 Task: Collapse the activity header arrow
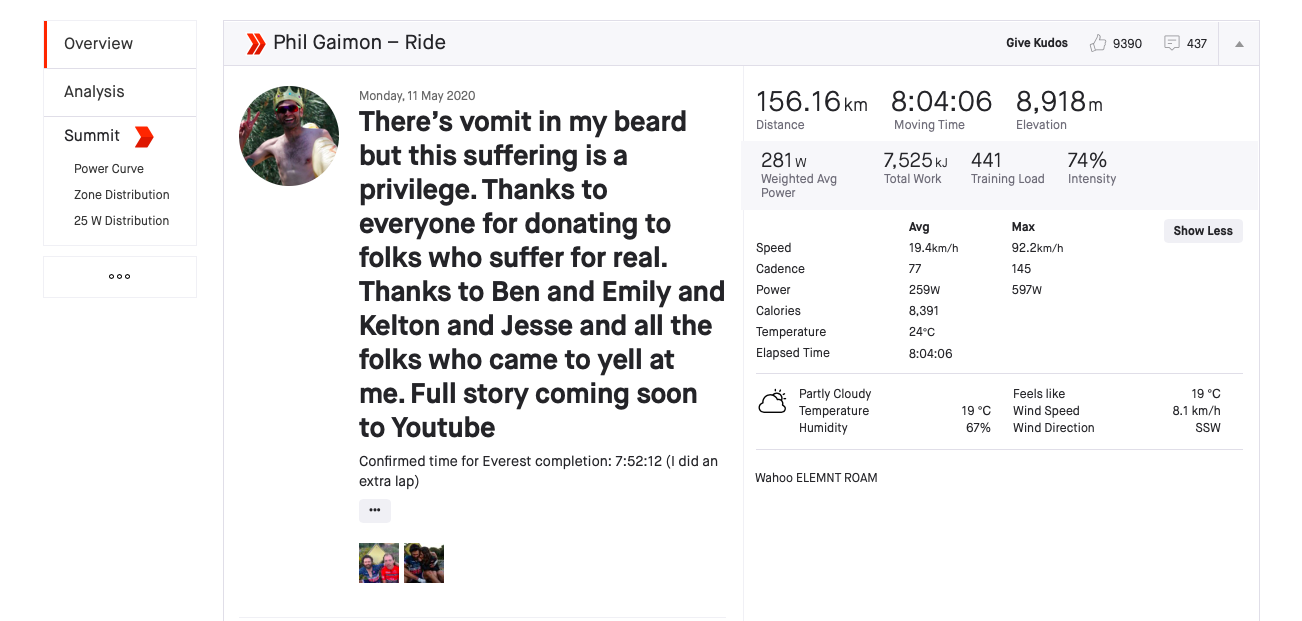[1239, 43]
